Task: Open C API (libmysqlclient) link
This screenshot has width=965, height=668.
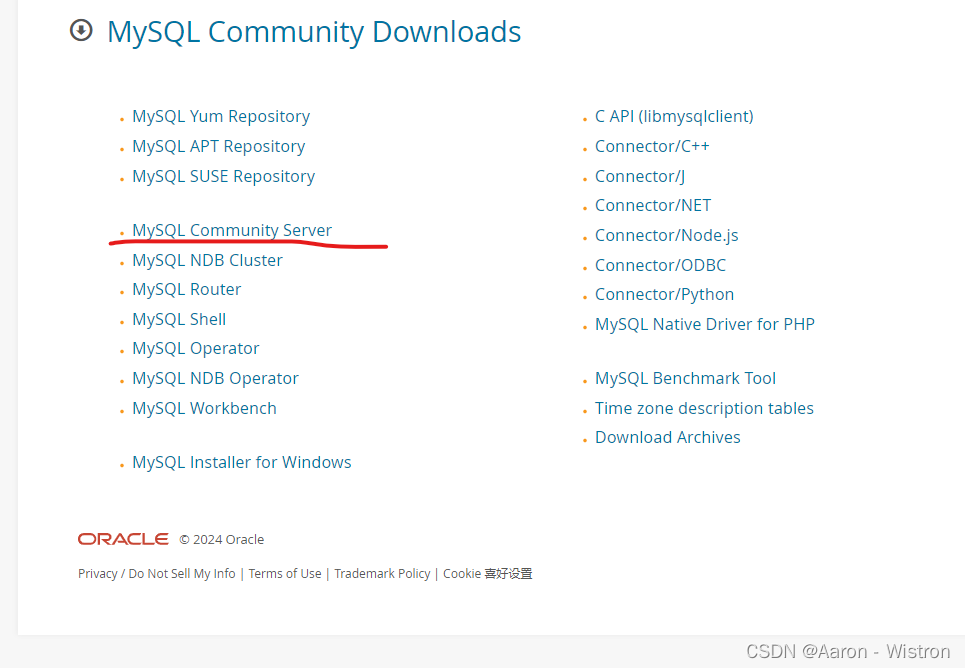Action: point(674,116)
